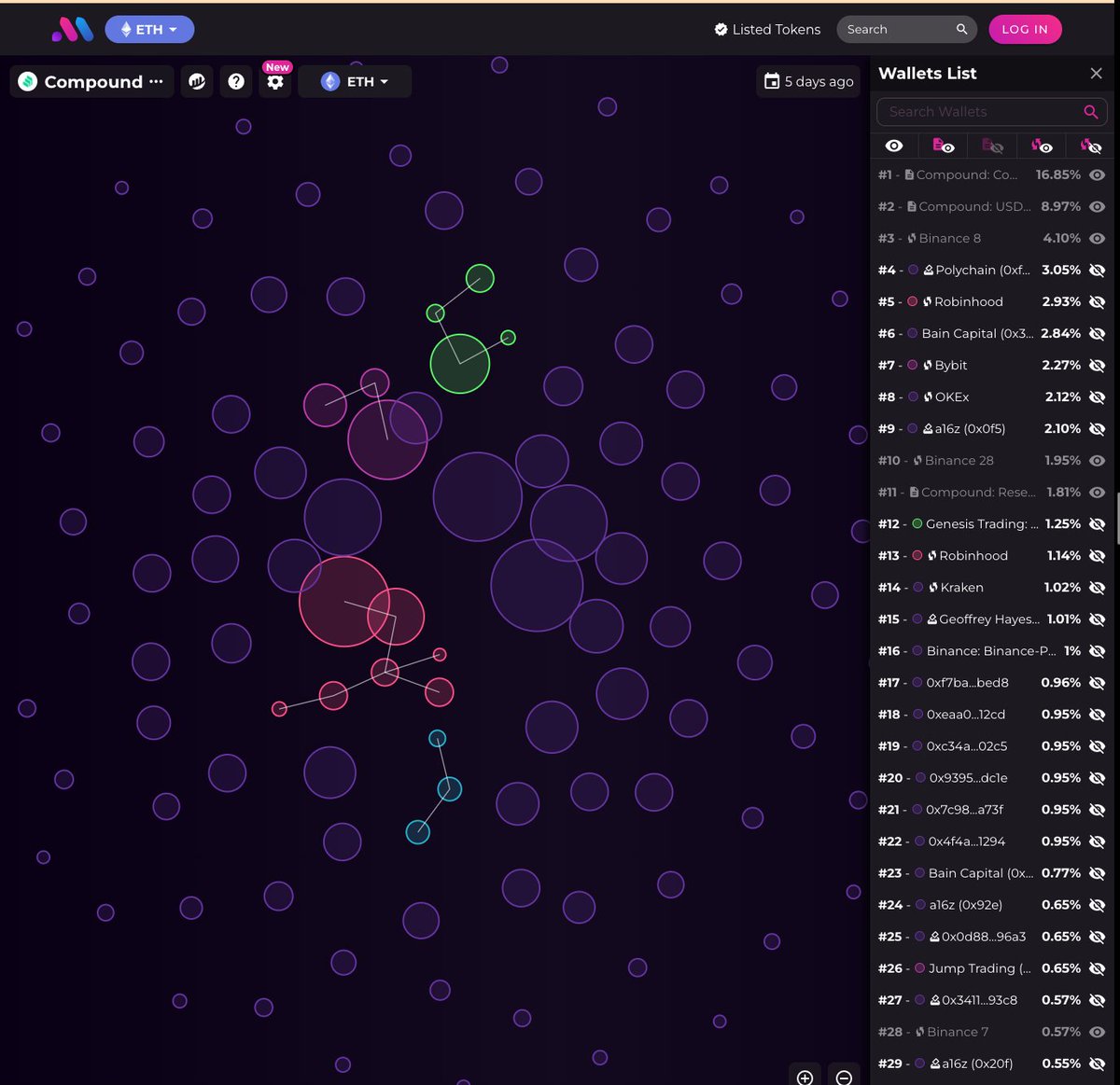The height and width of the screenshot is (1085, 1120).
Task: Click the verified badge next to Listed Tokens
Action: coord(721,30)
